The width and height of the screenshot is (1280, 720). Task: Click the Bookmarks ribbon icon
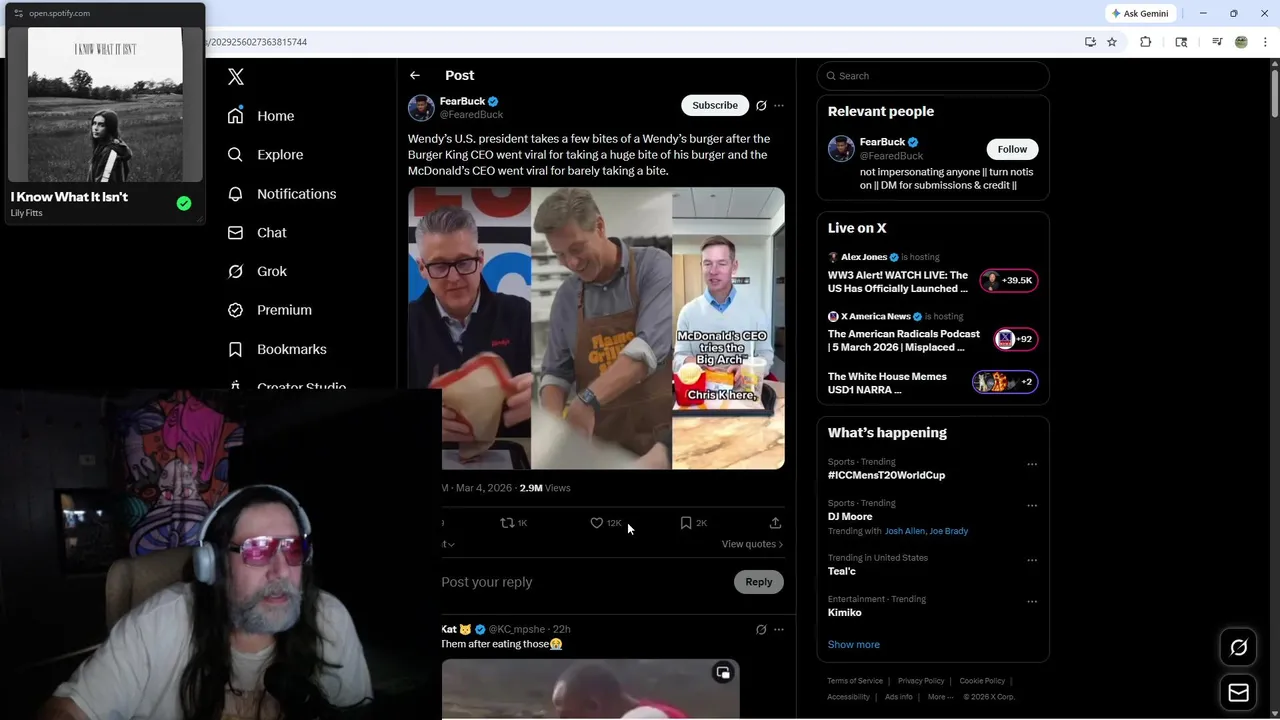[235, 349]
